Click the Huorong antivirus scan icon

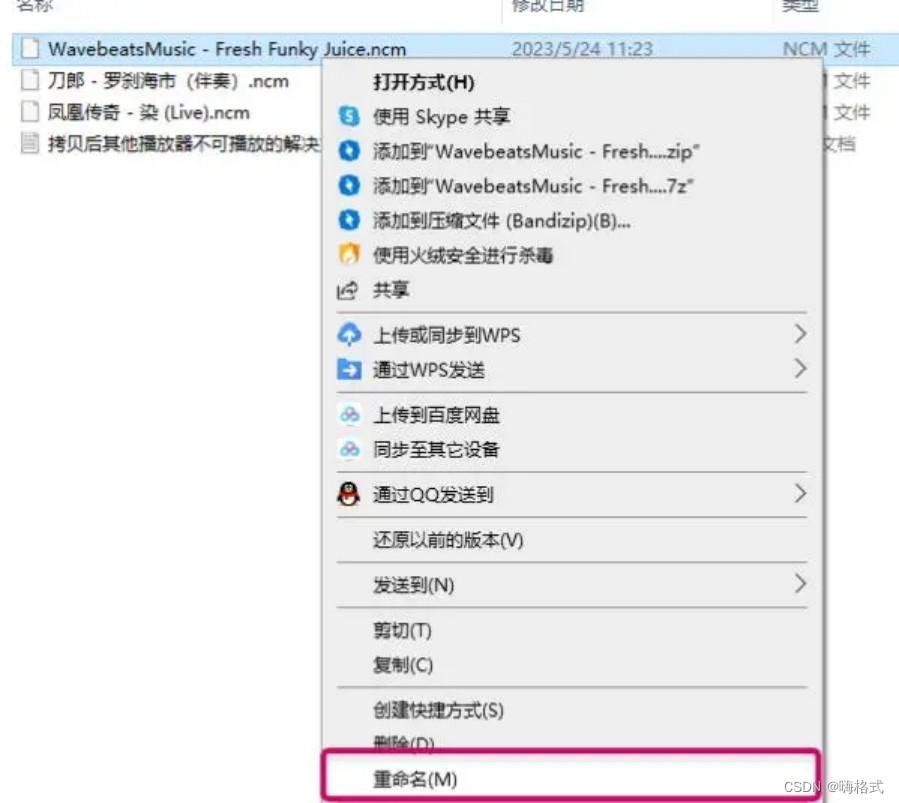(x=349, y=254)
